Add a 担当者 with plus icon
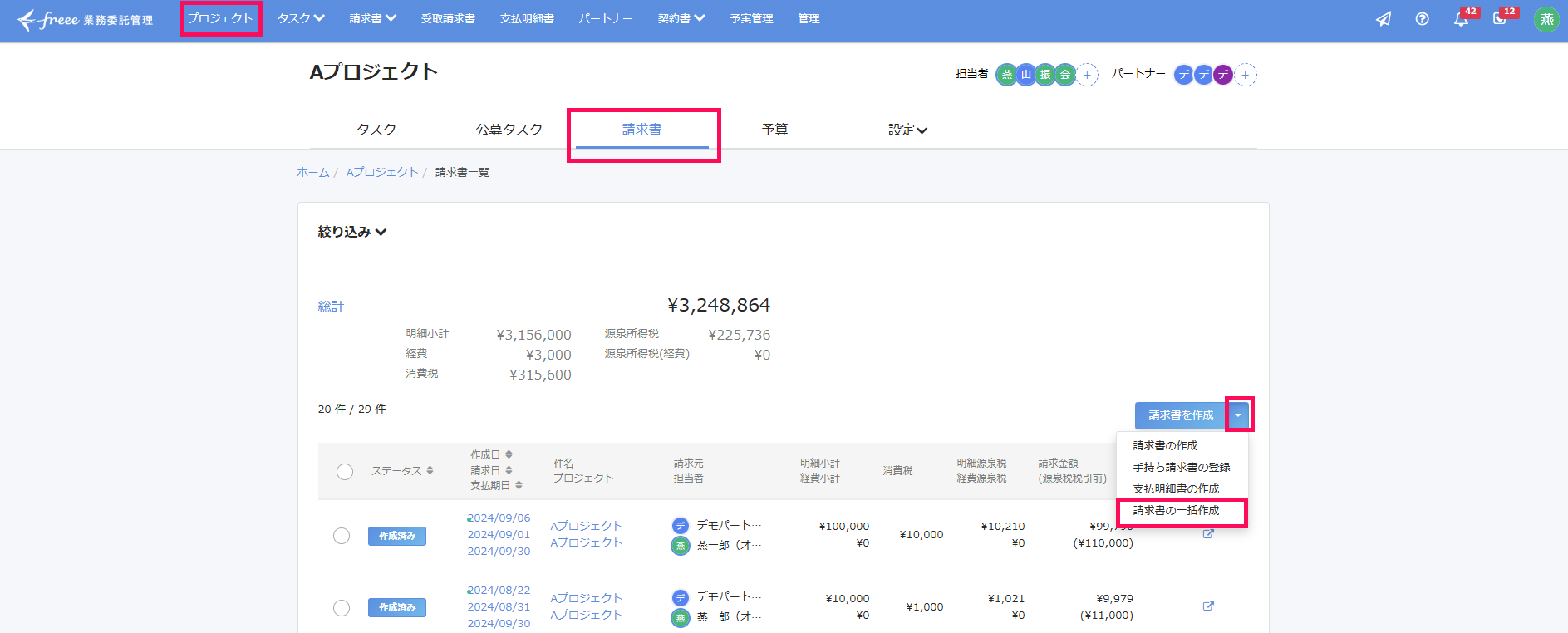This screenshot has height=633, width=1568. (1087, 75)
